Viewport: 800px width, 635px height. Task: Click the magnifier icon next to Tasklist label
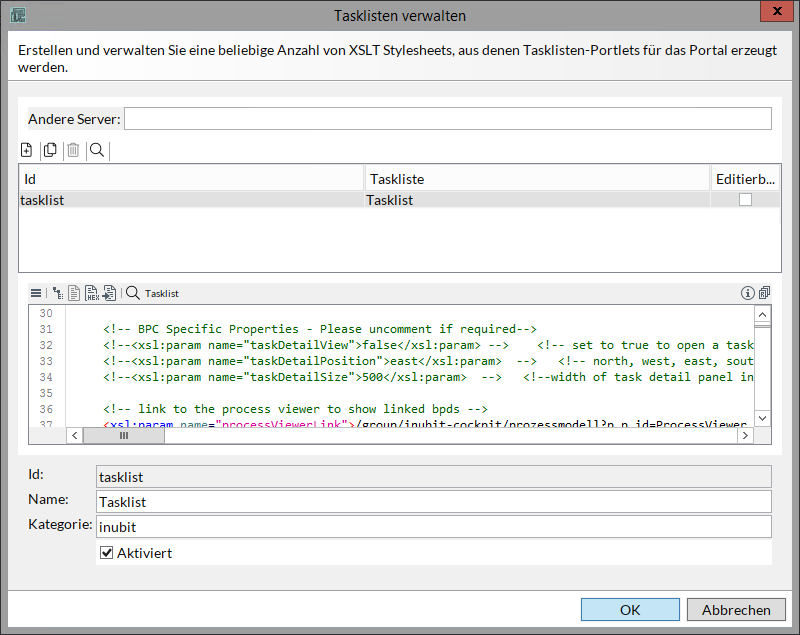coord(132,293)
